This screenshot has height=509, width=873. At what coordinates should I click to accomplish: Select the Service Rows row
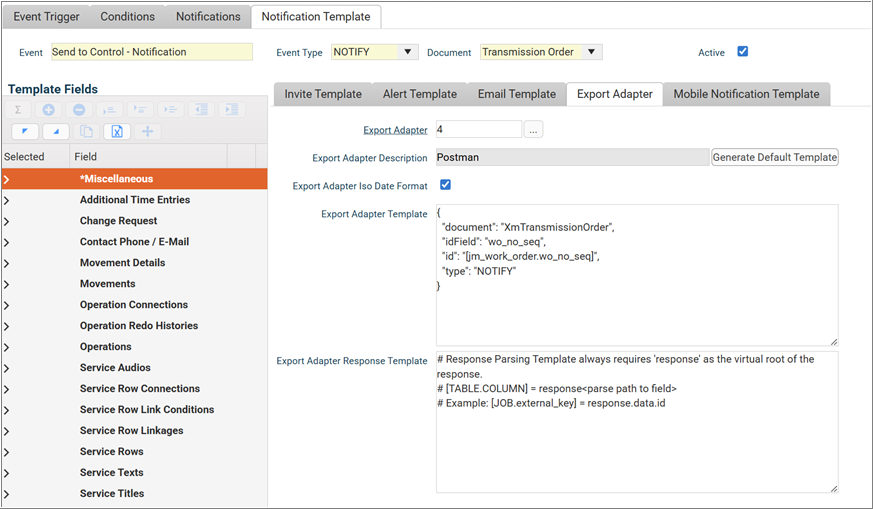click(x=135, y=452)
